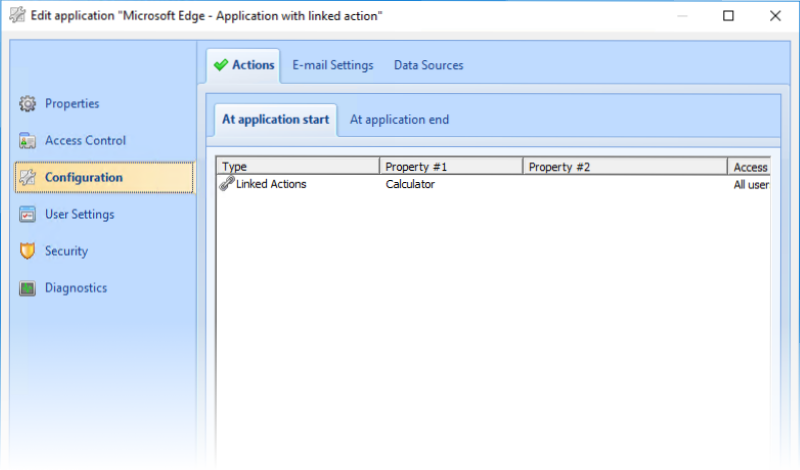Click the Property #1 column header
Screen dimensions: 800x470
click(451, 167)
